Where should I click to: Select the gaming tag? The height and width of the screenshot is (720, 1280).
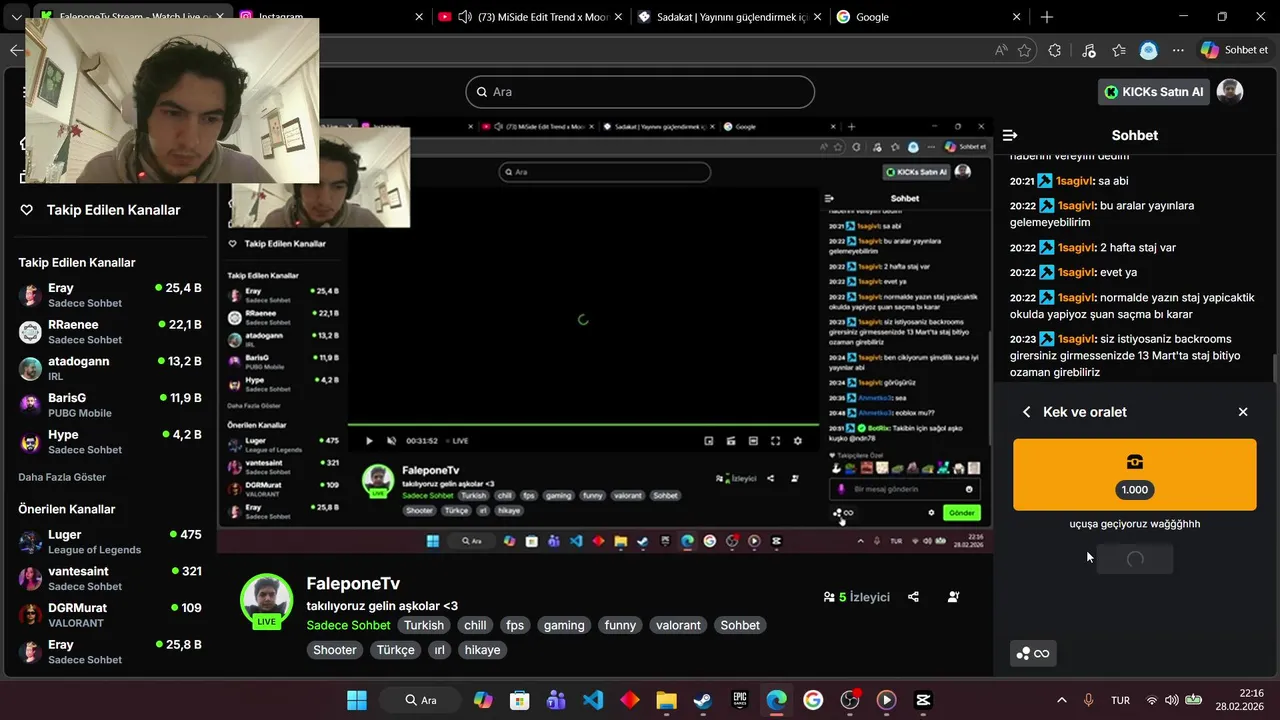564,625
